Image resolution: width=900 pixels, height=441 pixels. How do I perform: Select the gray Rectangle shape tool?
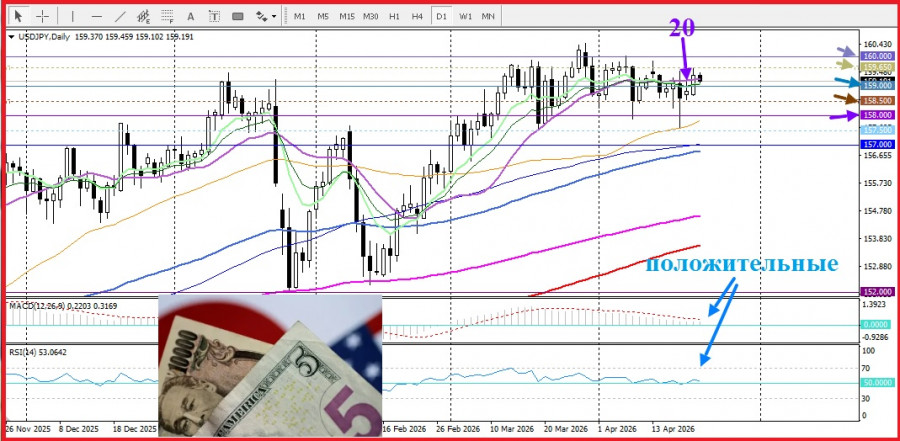coord(238,16)
